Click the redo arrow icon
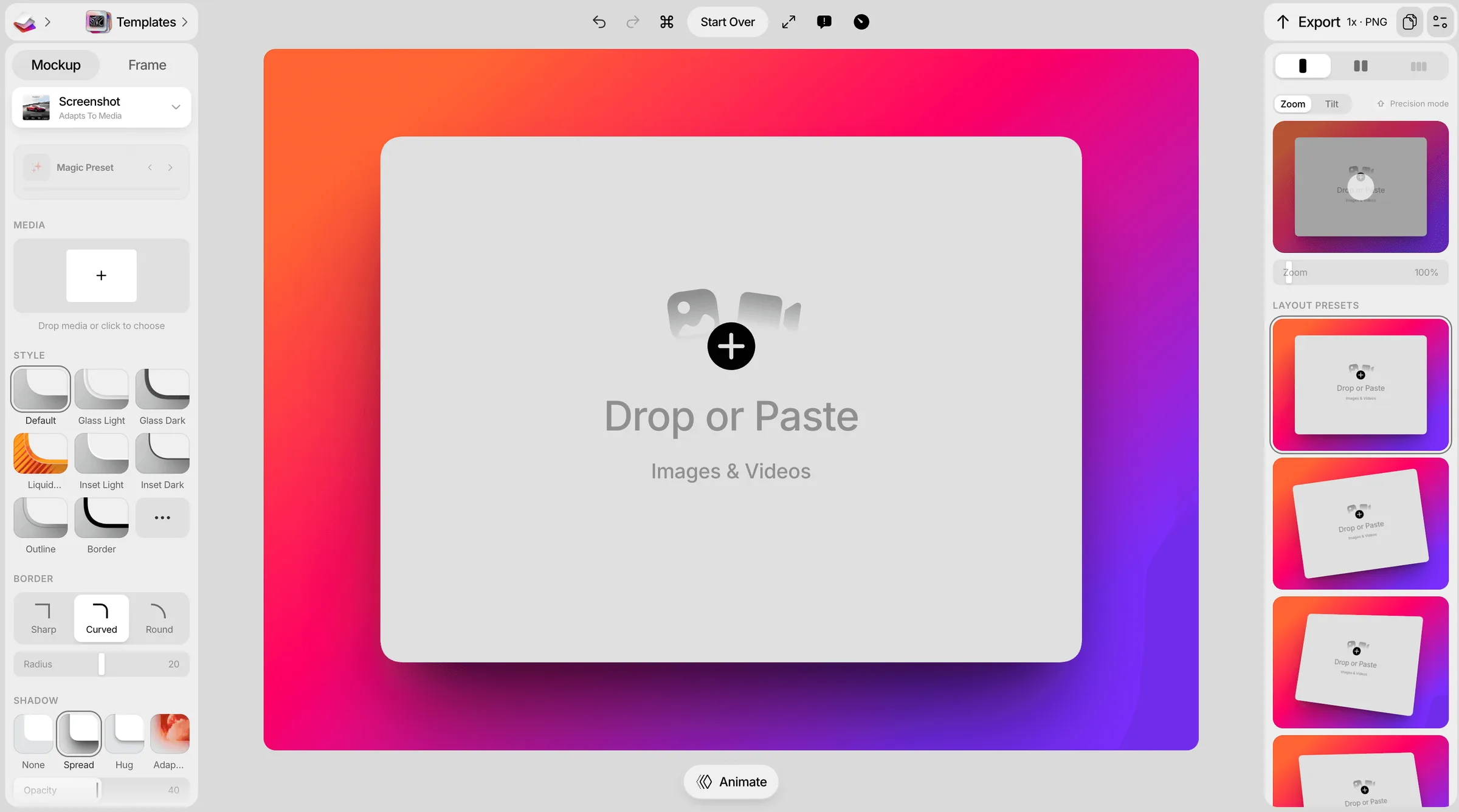 coord(633,22)
